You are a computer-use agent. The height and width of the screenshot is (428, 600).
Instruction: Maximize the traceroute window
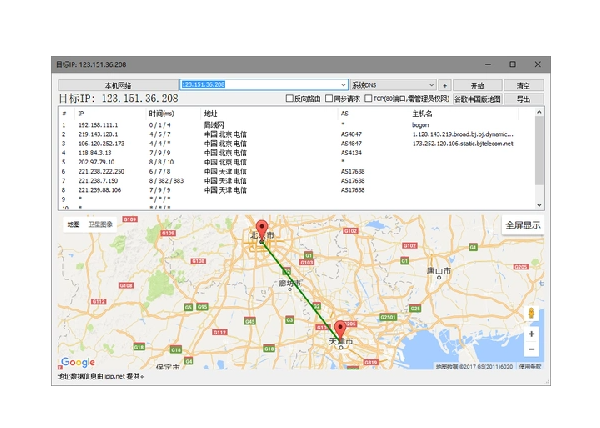pyautogui.click(x=512, y=64)
